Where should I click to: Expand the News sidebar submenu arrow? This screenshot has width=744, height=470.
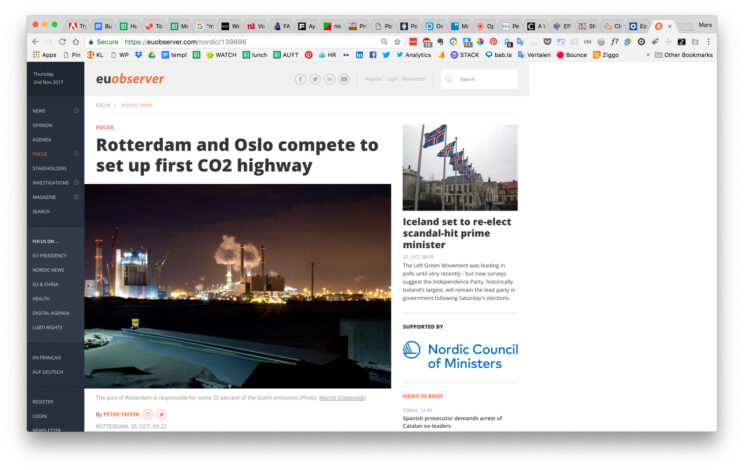76,111
